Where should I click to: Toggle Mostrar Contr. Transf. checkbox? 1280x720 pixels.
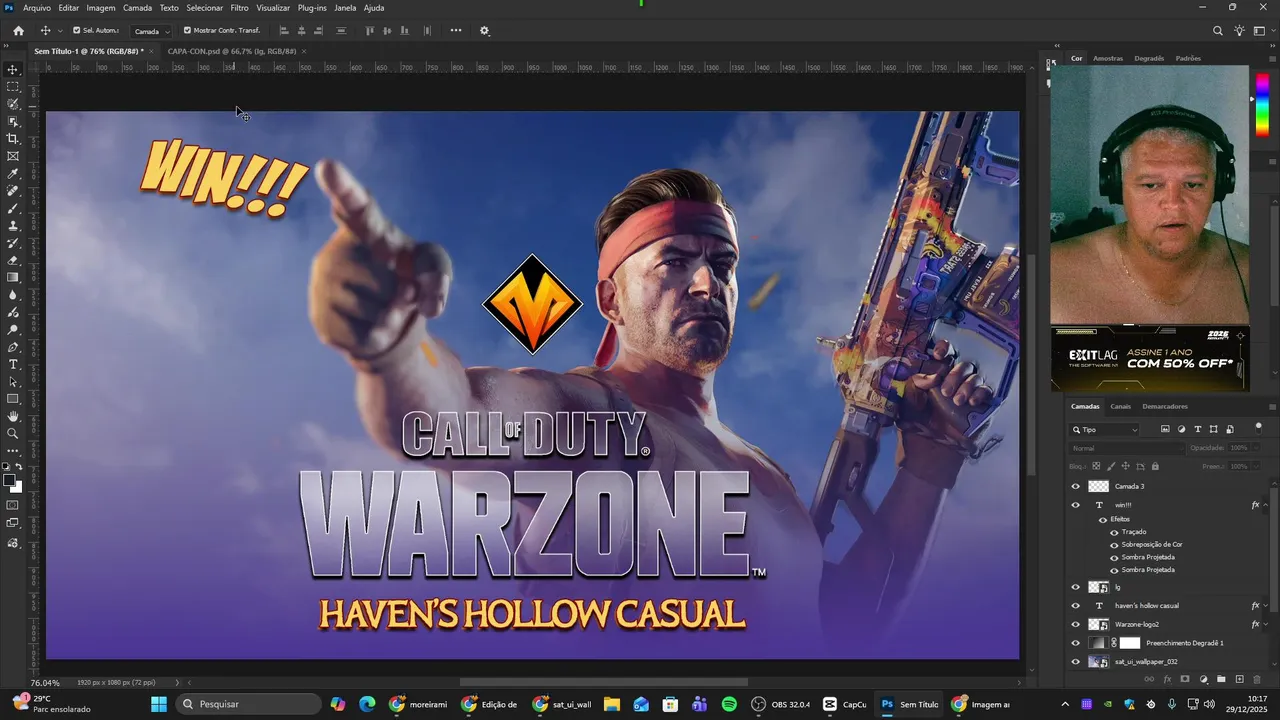pyautogui.click(x=187, y=30)
